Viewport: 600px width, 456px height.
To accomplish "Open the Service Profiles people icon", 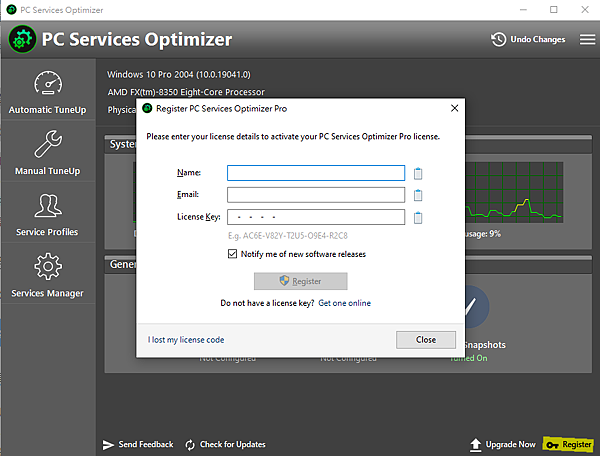I will pyautogui.click(x=48, y=205).
